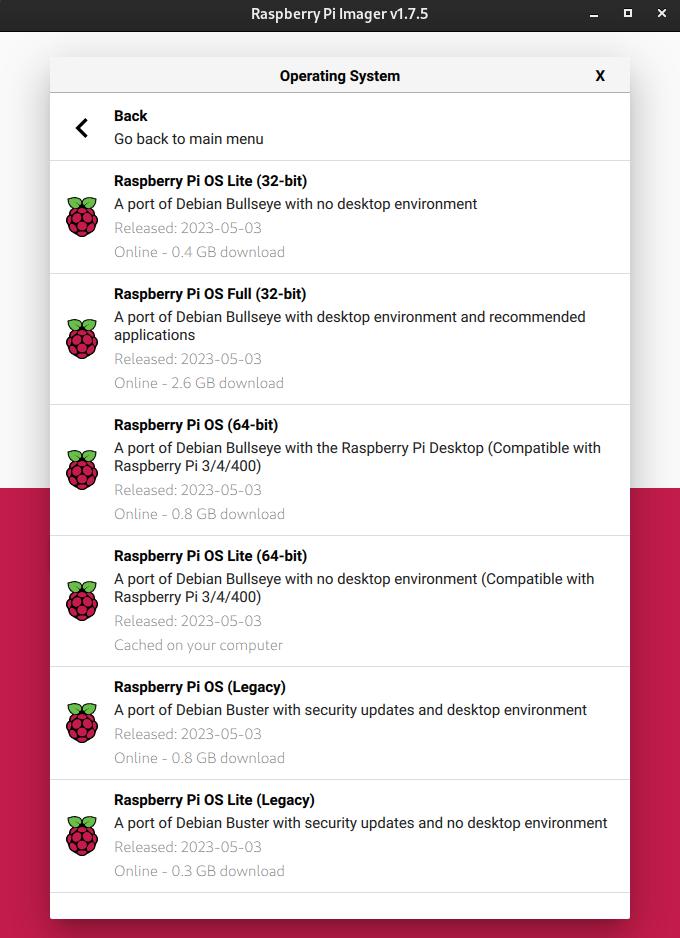Choose Raspberry Pi OS Full (32-bit) entry

pos(210,294)
